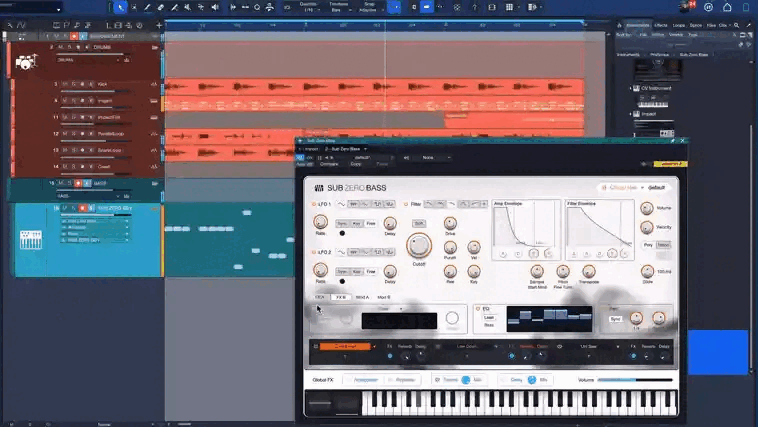Select Mono voice mode
Viewport: 758px width, 427px height.
(663, 245)
